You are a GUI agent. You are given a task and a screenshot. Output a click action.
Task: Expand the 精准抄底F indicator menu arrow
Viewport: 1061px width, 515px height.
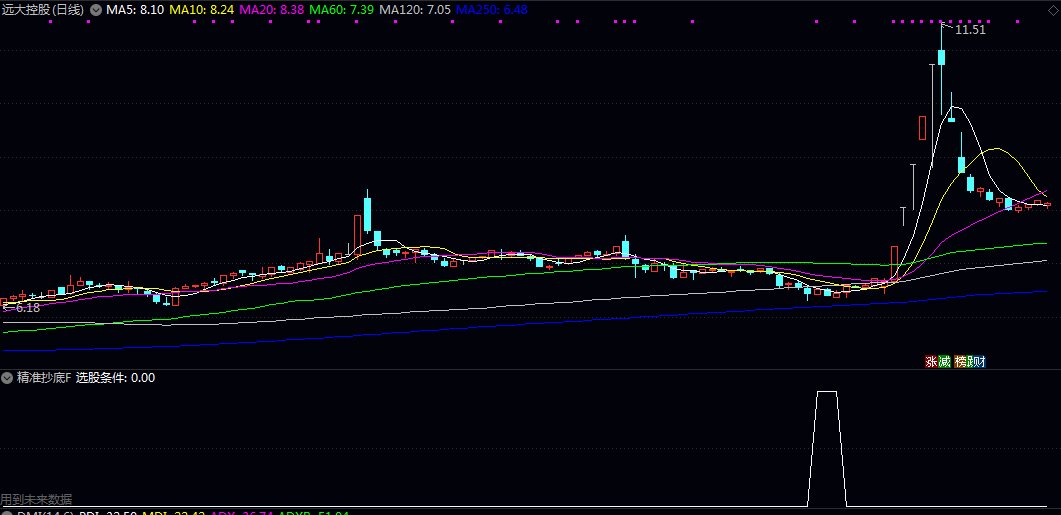pos(7,378)
